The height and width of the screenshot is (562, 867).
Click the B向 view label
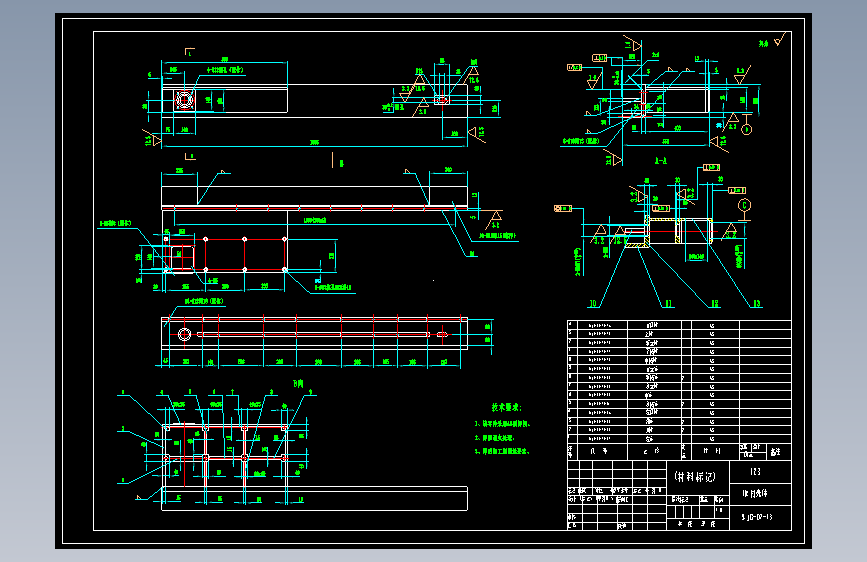click(x=298, y=383)
